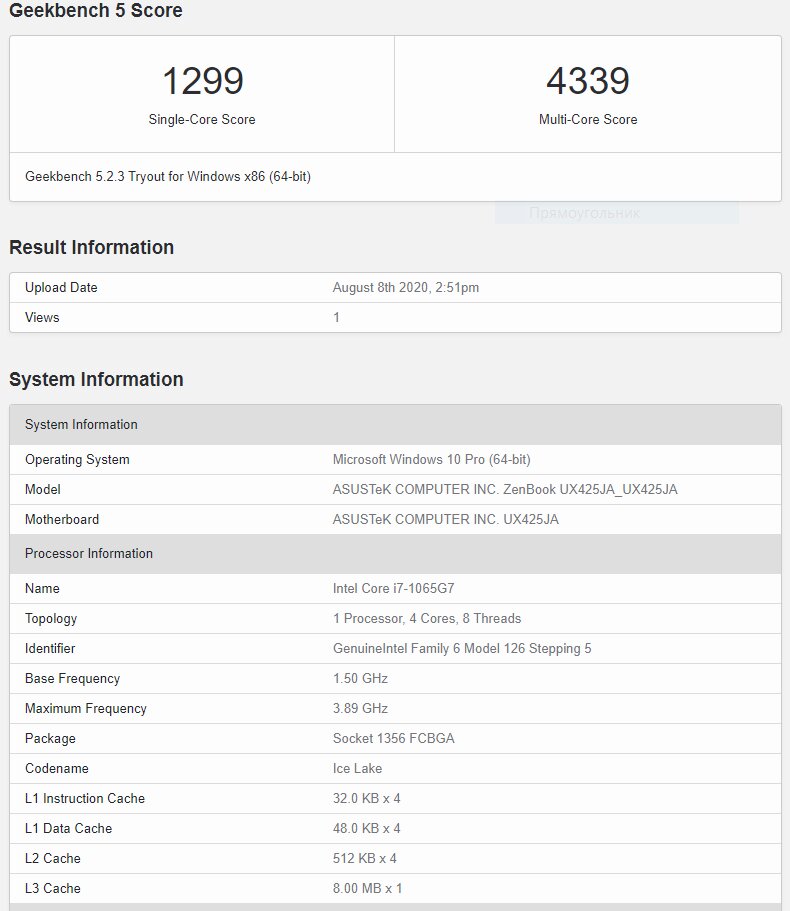Image resolution: width=790 pixels, height=911 pixels.
Task: Click the Model row label
Action: coord(42,490)
